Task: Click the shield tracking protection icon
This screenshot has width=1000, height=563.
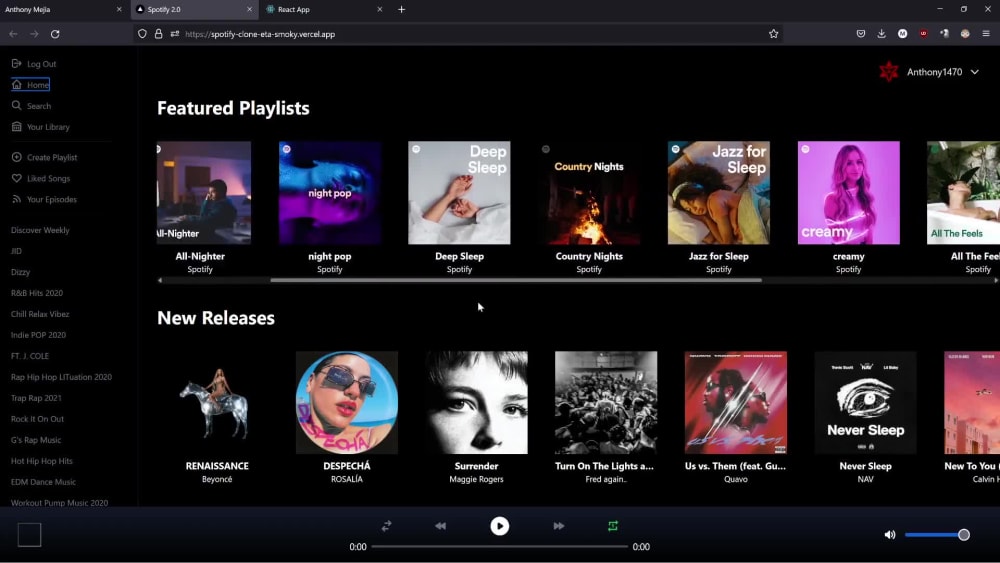Action: [x=142, y=34]
